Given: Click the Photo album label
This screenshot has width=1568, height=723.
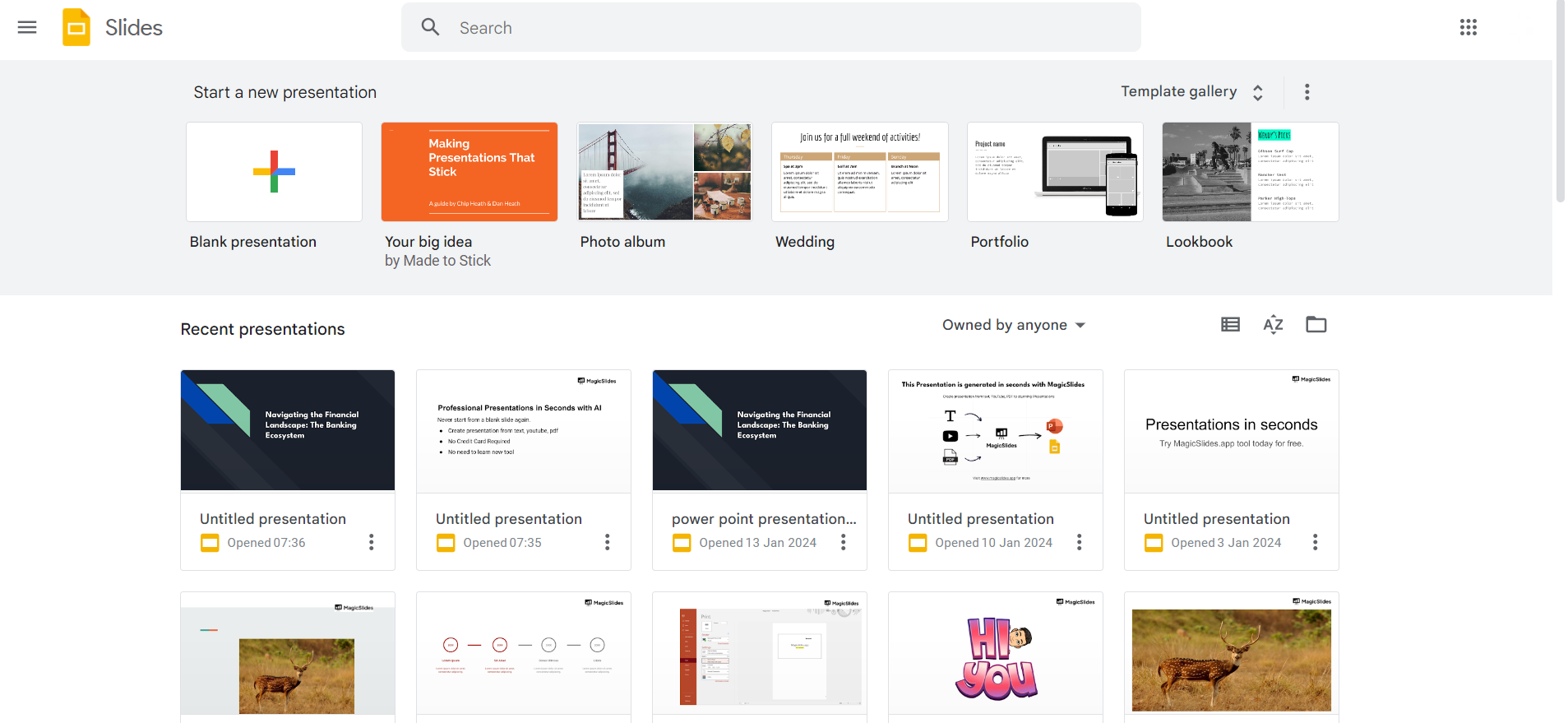Looking at the screenshot, I should tap(622, 242).
